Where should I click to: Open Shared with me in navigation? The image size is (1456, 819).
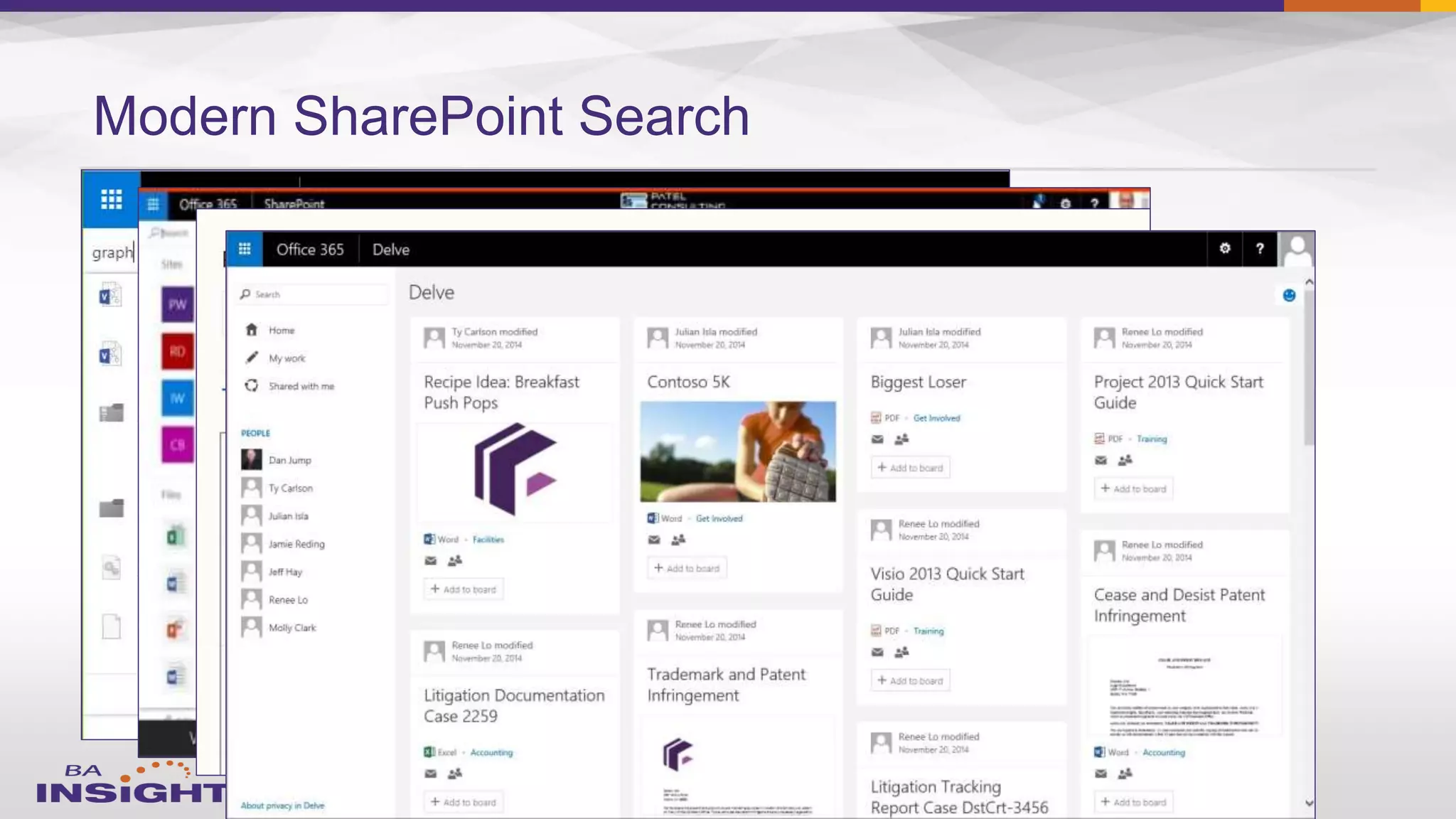coord(301,386)
